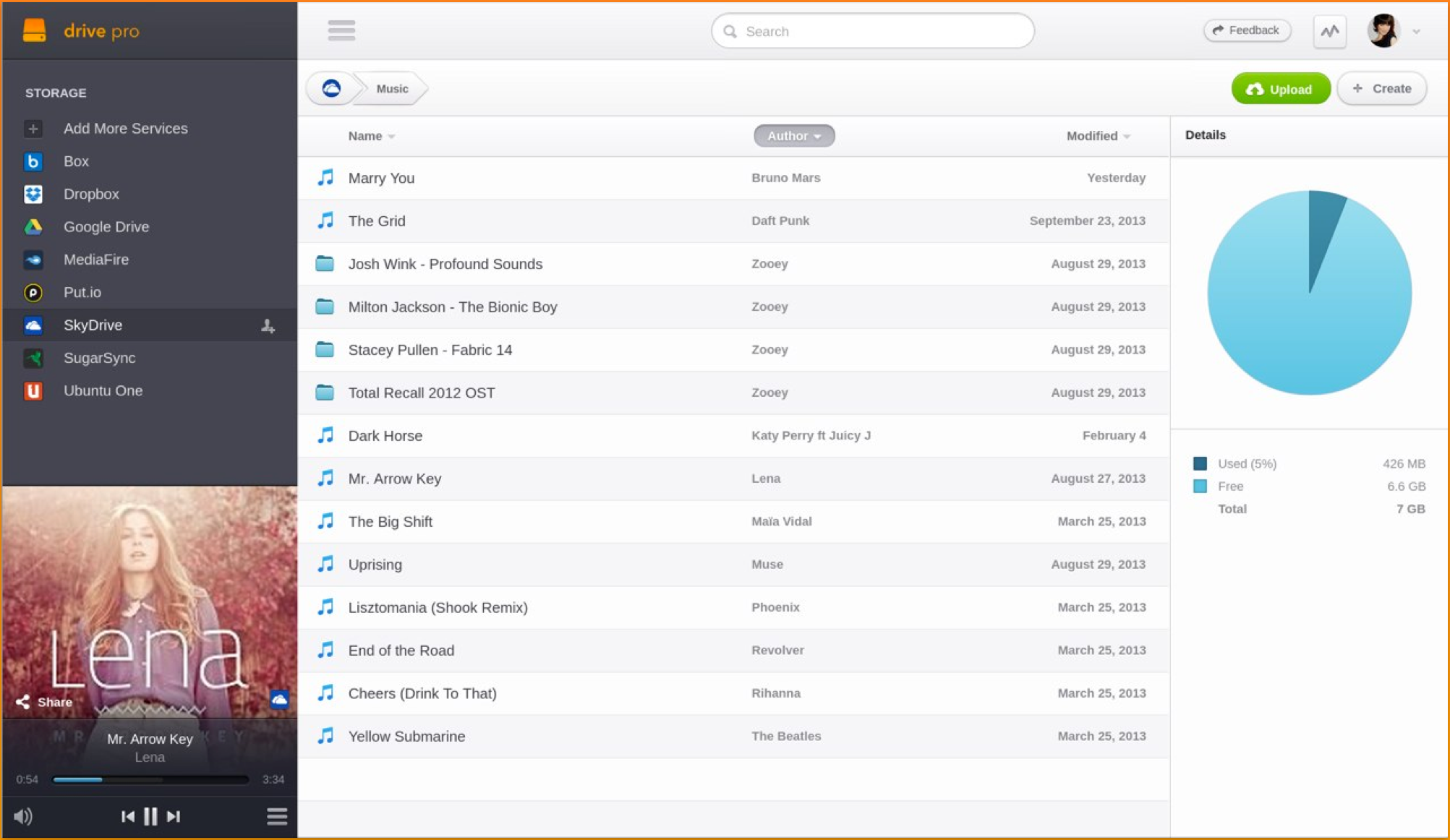The height and width of the screenshot is (840, 1450).
Task: Open the player playlist menu icon
Action: coord(277,816)
